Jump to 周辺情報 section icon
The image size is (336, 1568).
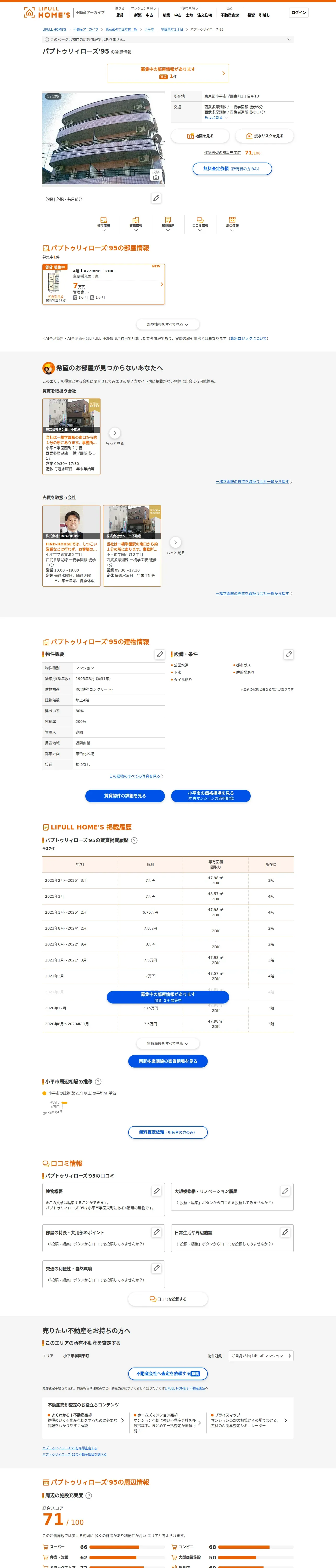[x=232, y=224]
